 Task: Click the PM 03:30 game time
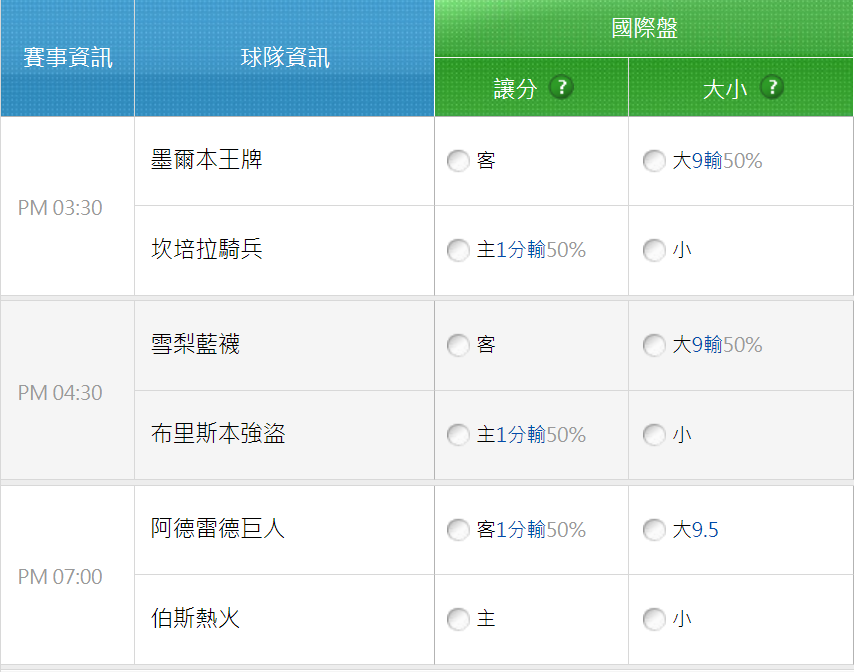[60, 207]
